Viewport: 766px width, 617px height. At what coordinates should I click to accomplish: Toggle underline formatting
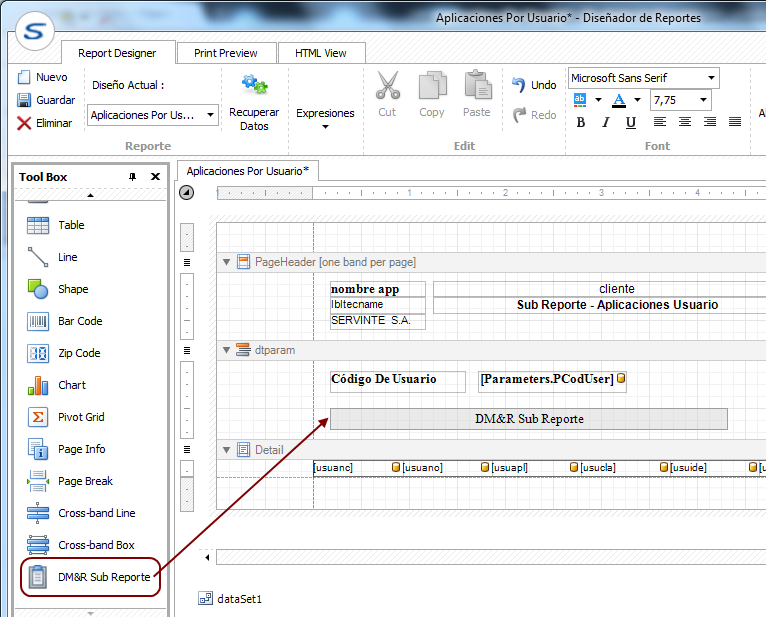pyautogui.click(x=630, y=123)
